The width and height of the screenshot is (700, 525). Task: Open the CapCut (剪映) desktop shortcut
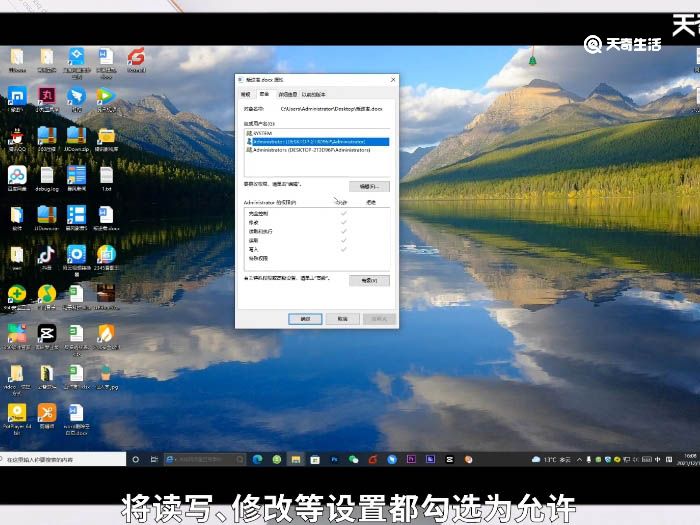tap(46, 334)
